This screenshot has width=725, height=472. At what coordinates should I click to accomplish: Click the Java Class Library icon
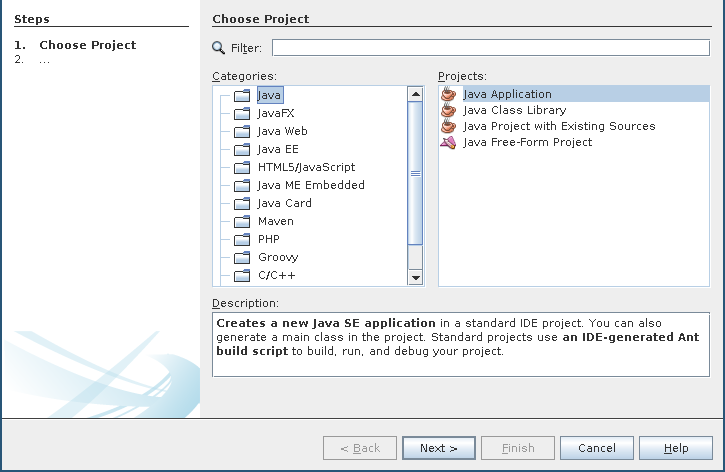tap(448, 110)
